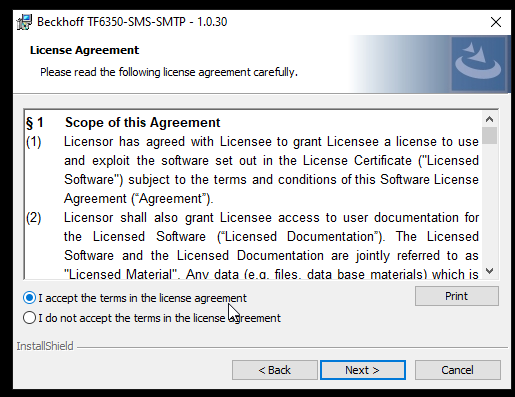
Task: Click inside paragraph (1) of the license text
Action: click(271, 170)
